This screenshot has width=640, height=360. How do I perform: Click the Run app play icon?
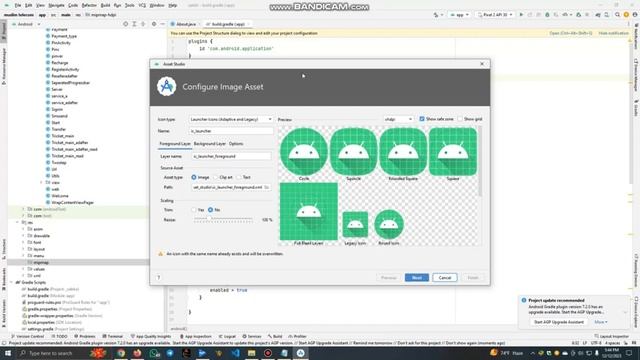tap(521, 15)
